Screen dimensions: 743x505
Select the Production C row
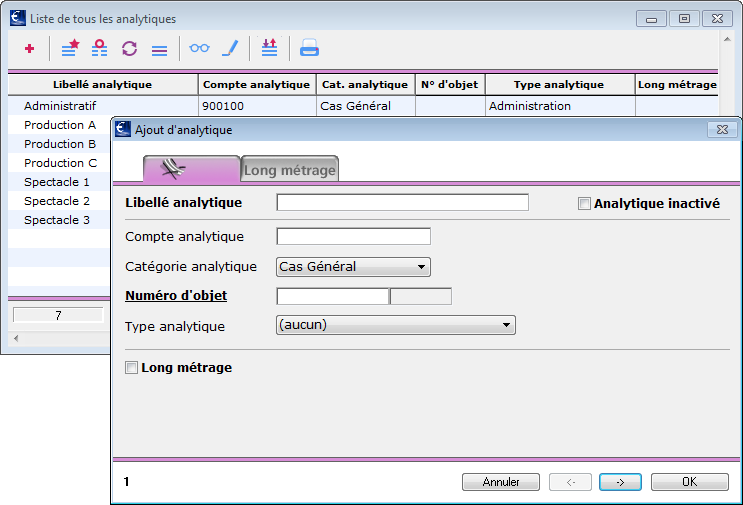coord(60,163)
